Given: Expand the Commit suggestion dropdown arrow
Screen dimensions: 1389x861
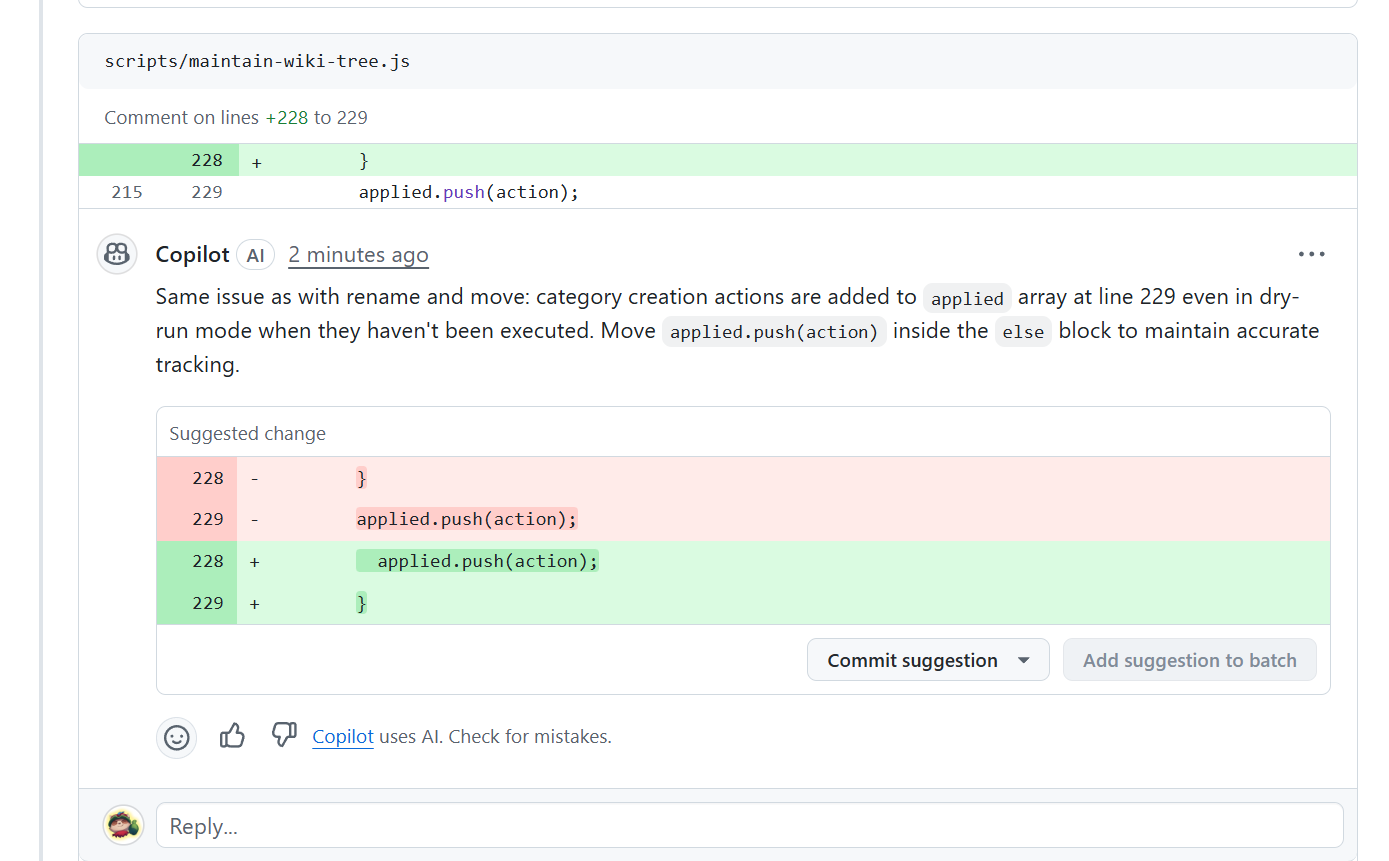Looking at the screenshot, I should pyautogui.click(x=1023, y=660).
